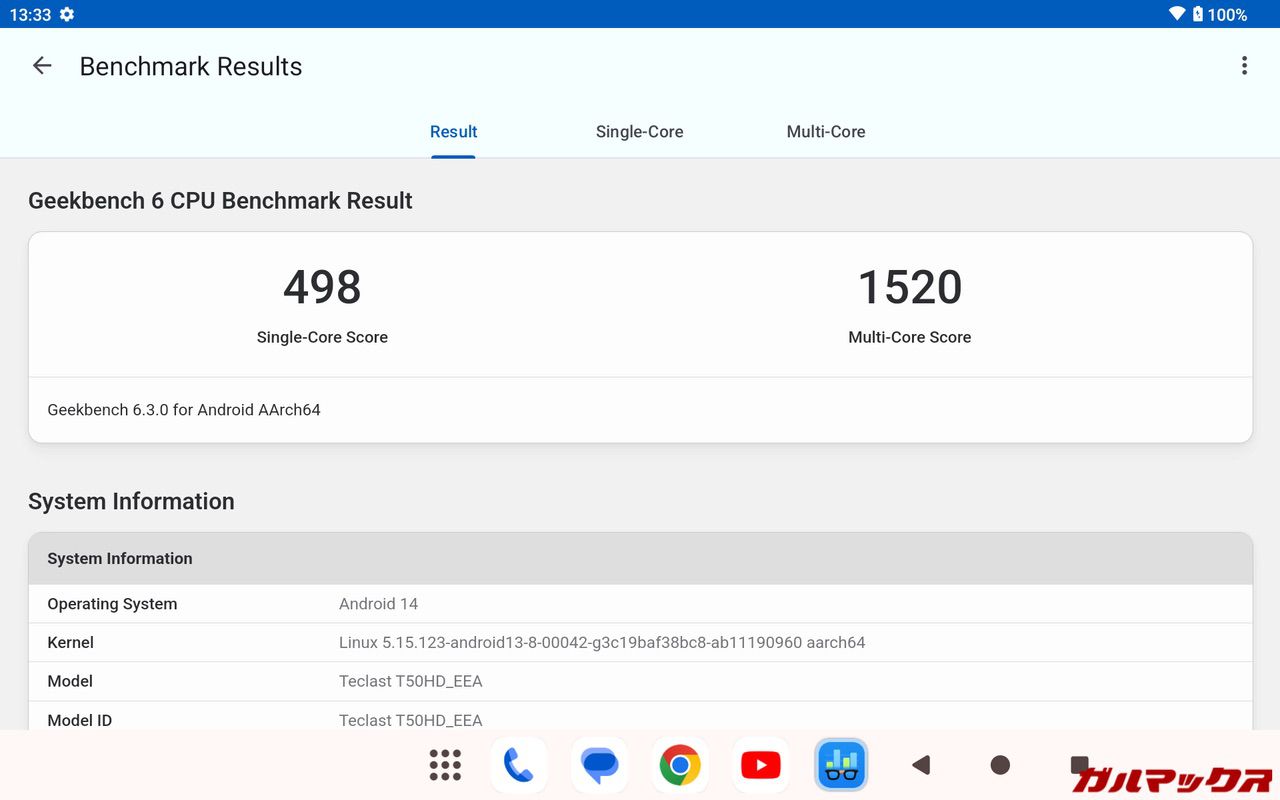Launch the Phone app from taskbar
This screenshot has width=1280, height=800.
pyautogui.click(x=518, y=765)
